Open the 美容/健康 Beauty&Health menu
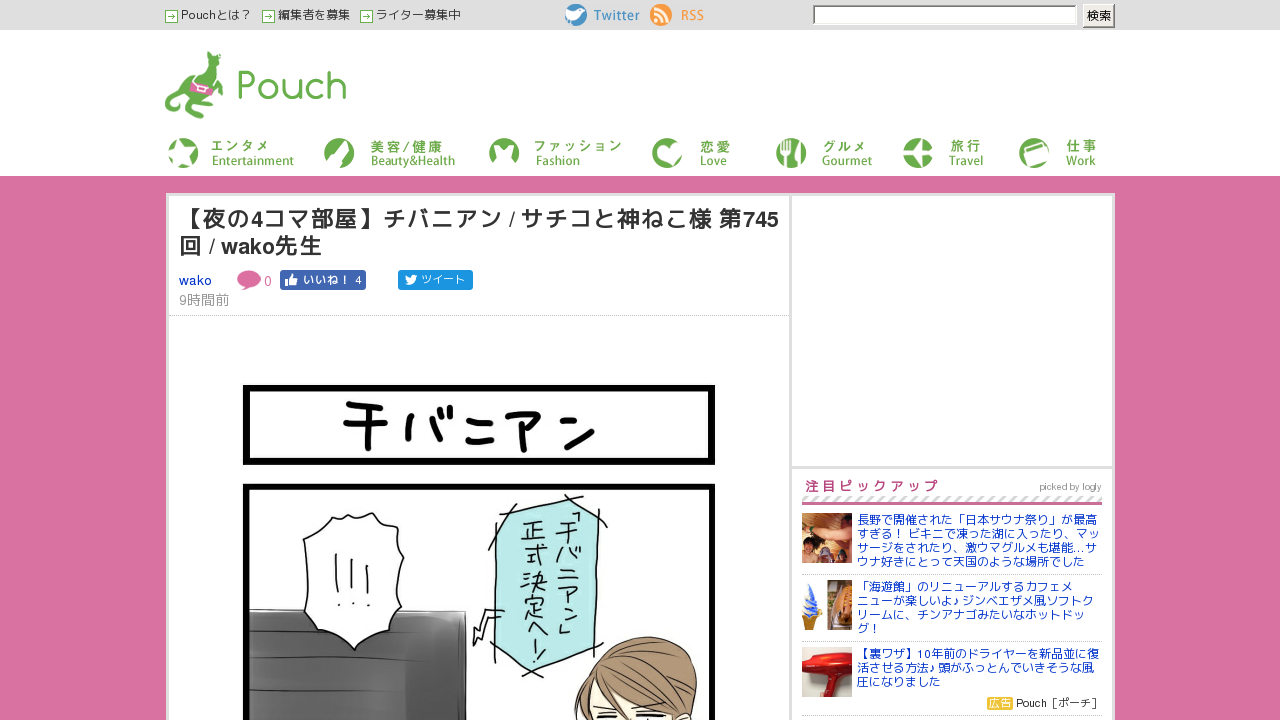The image size is (1280, 720). pos(390,153)
